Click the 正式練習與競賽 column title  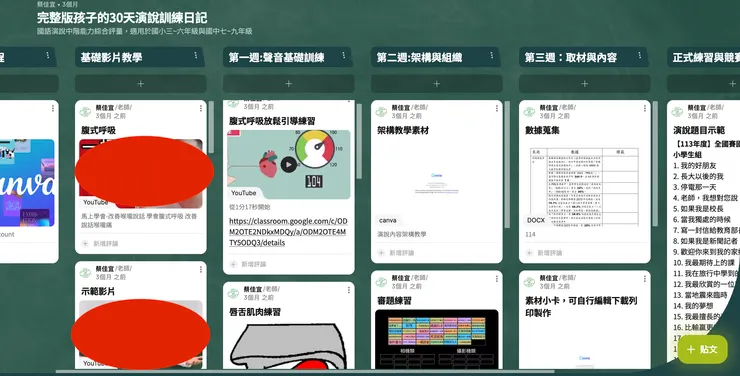706,58
